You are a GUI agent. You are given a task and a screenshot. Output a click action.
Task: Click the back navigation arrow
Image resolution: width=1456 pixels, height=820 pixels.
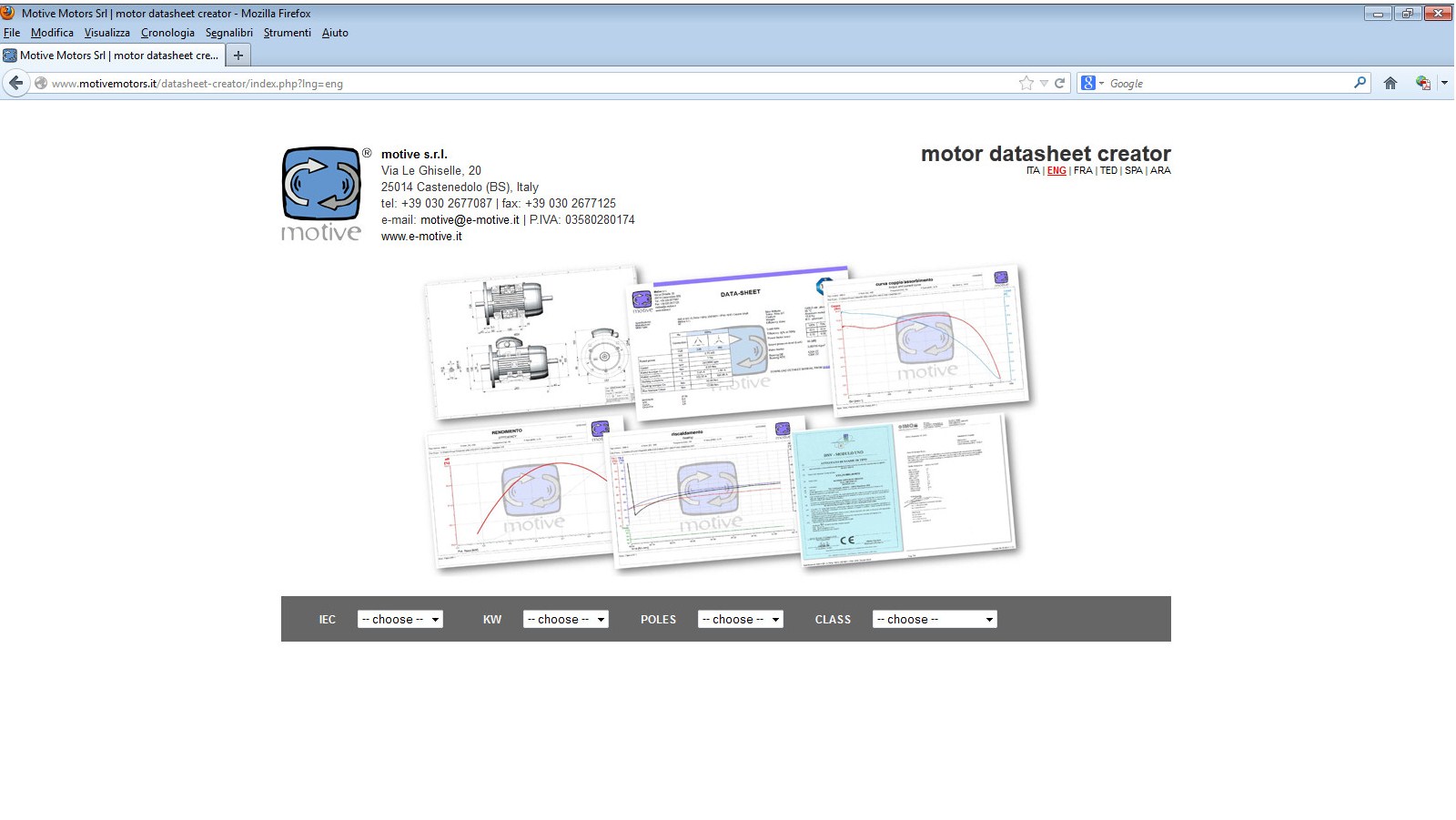[x=15, y=83]
